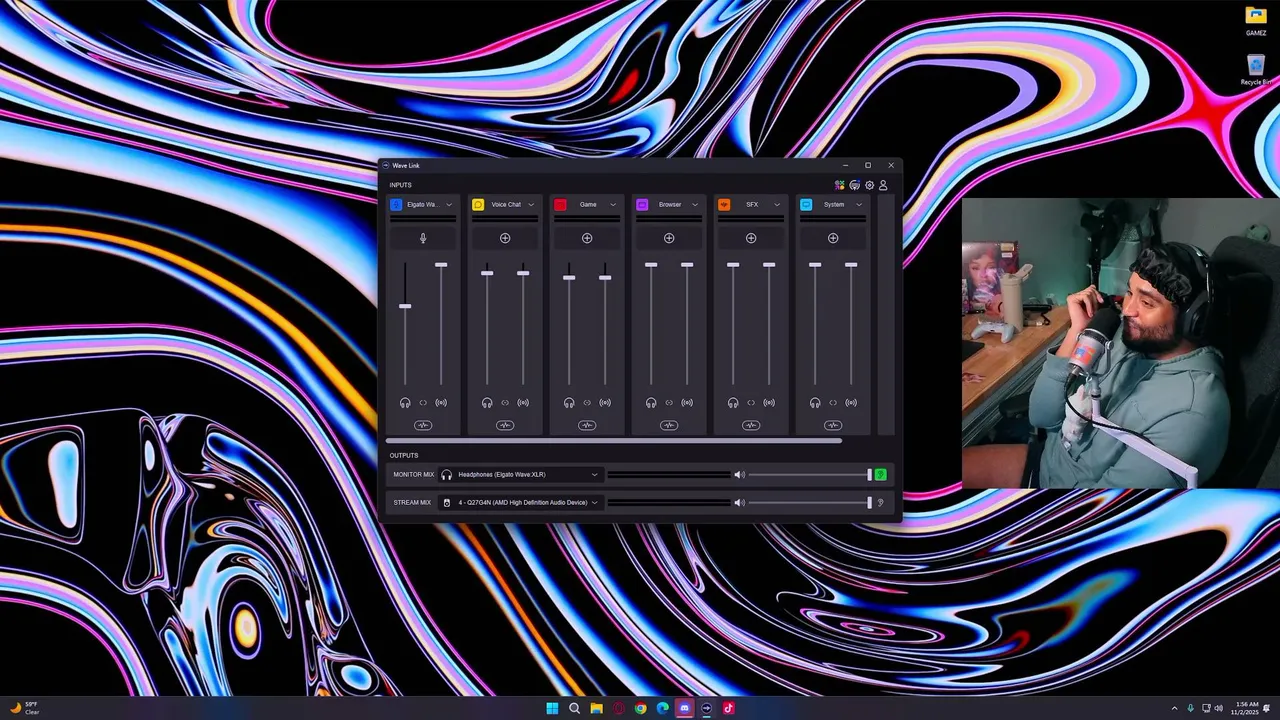Viewport: 1280px width, 720px height.
Task: Click the horizontal inputs scrollbar
Action: pyautogui.click(x=613, y=440)
